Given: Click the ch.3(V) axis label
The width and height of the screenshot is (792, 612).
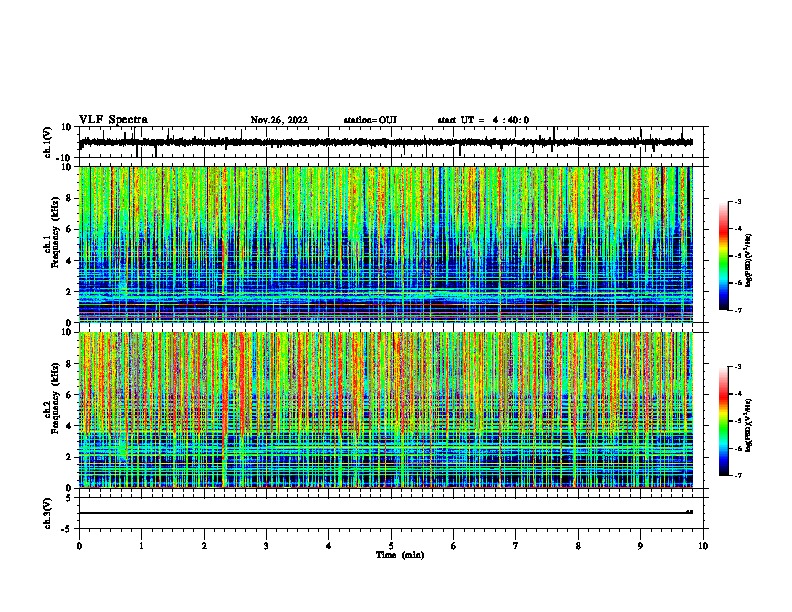Looking at the screenshot, I should point(48,514).
